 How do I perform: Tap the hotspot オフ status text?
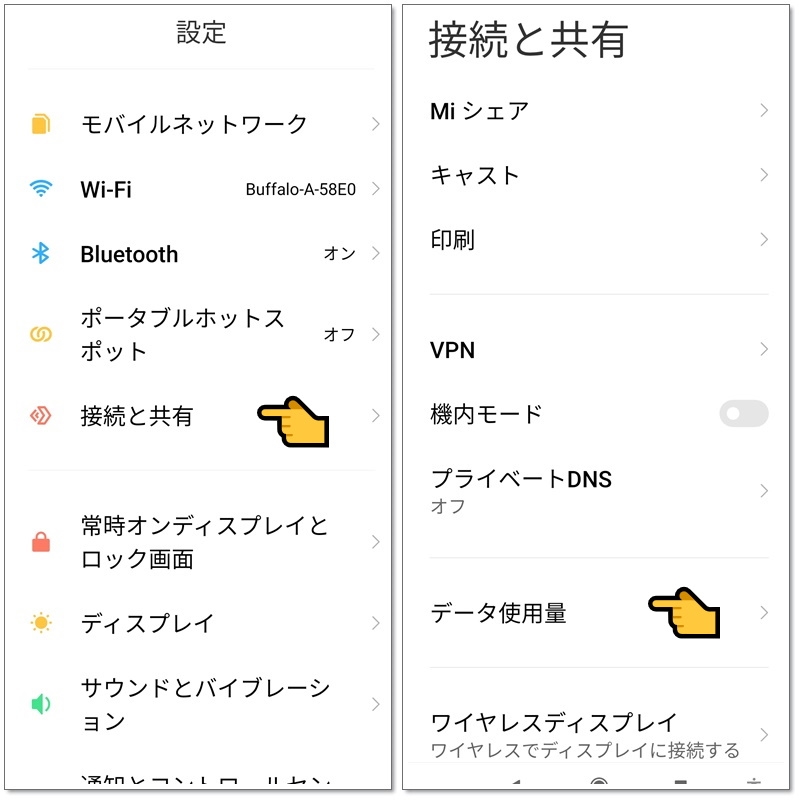coord(339,334)
